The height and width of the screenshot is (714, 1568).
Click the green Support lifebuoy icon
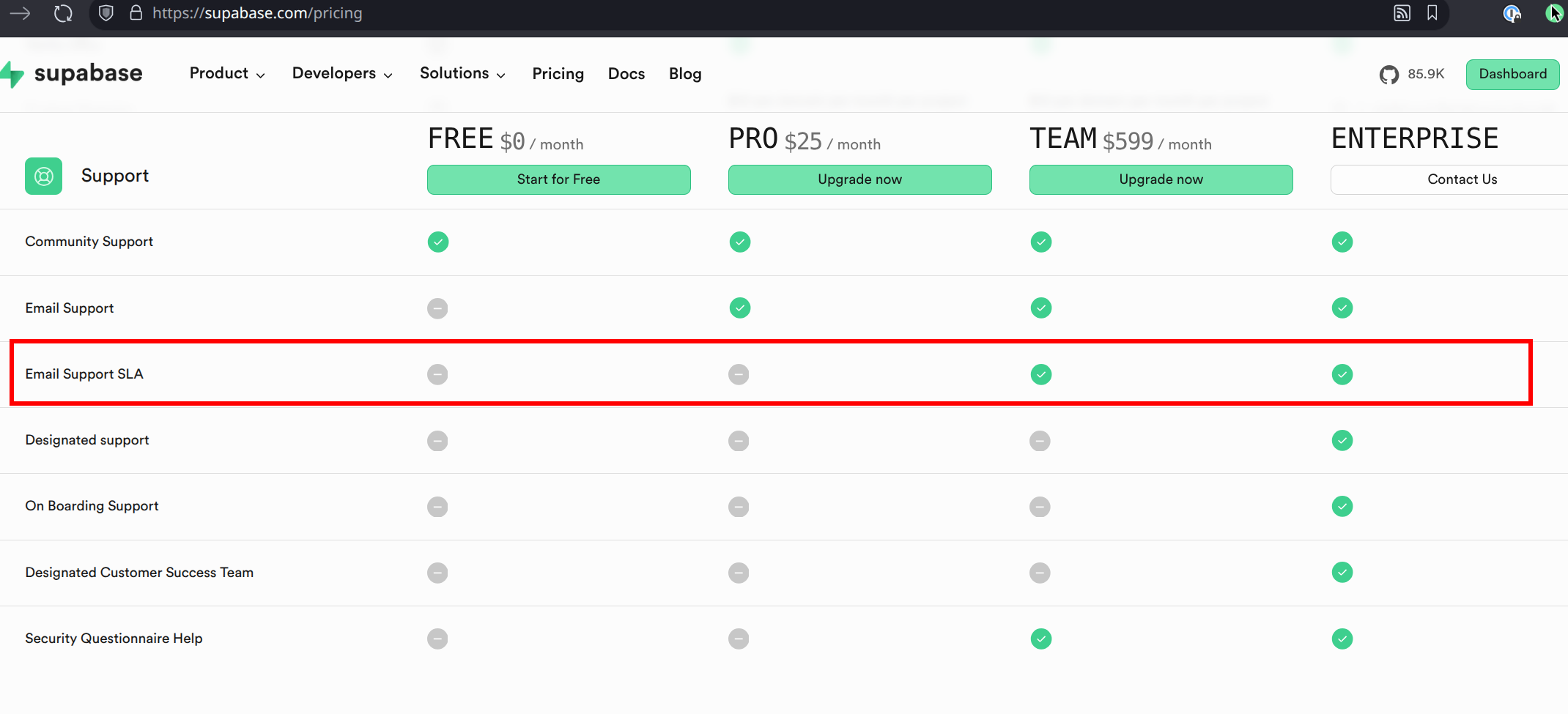(43, 176)
